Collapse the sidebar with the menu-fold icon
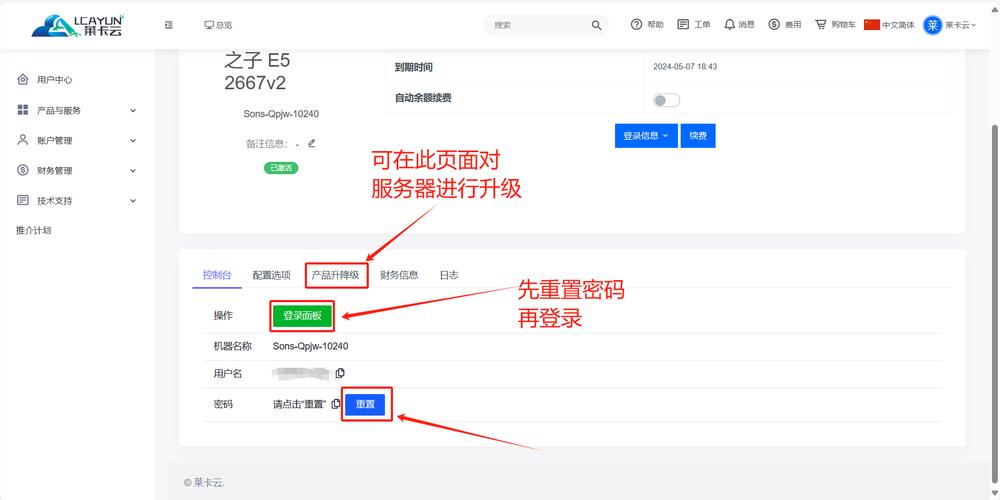Image resolution: width=1000 pixels, height=500 pixels. 168,25
